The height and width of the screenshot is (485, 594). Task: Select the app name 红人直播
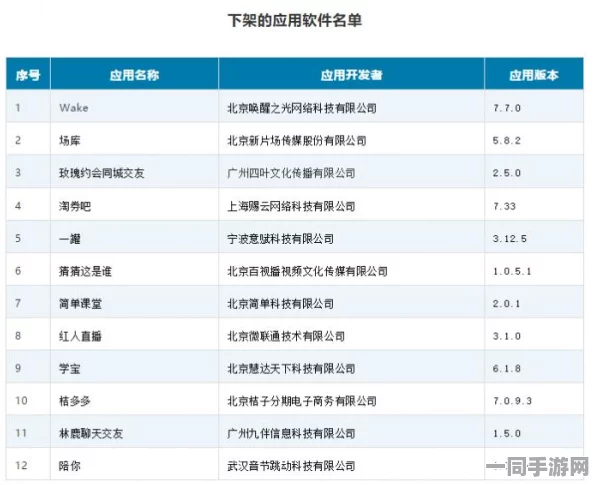click(x=80, y=336)
